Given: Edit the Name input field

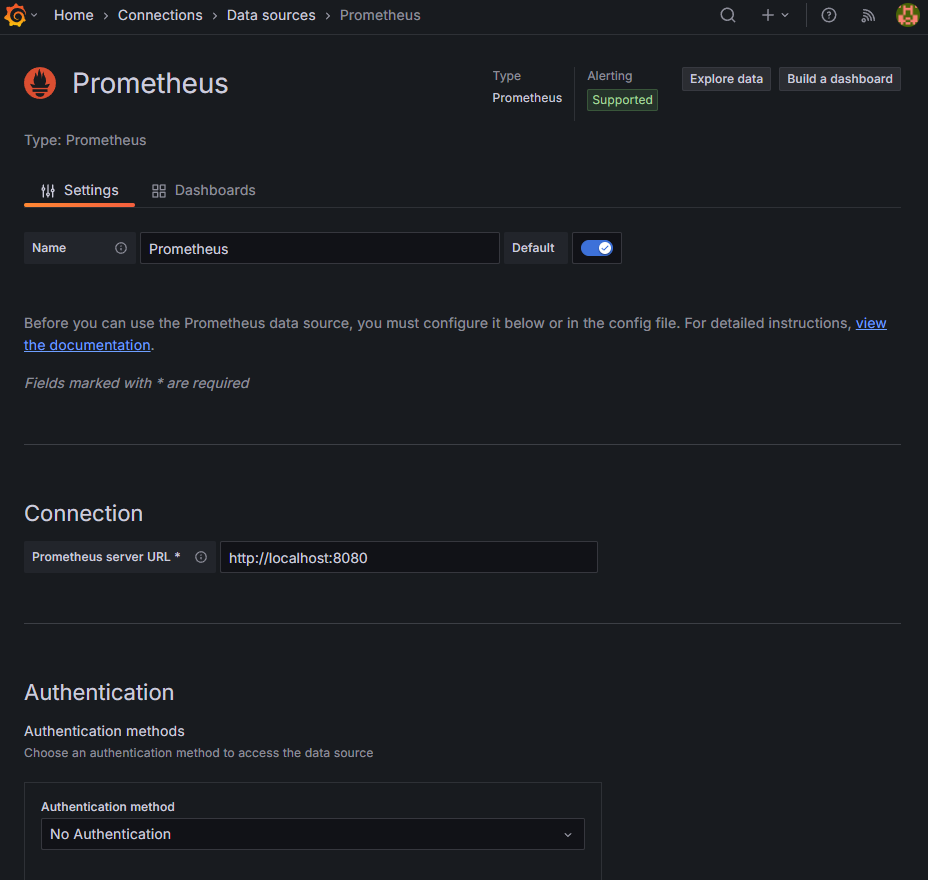Looking at the screenshot, I should [x=320, y=249].
